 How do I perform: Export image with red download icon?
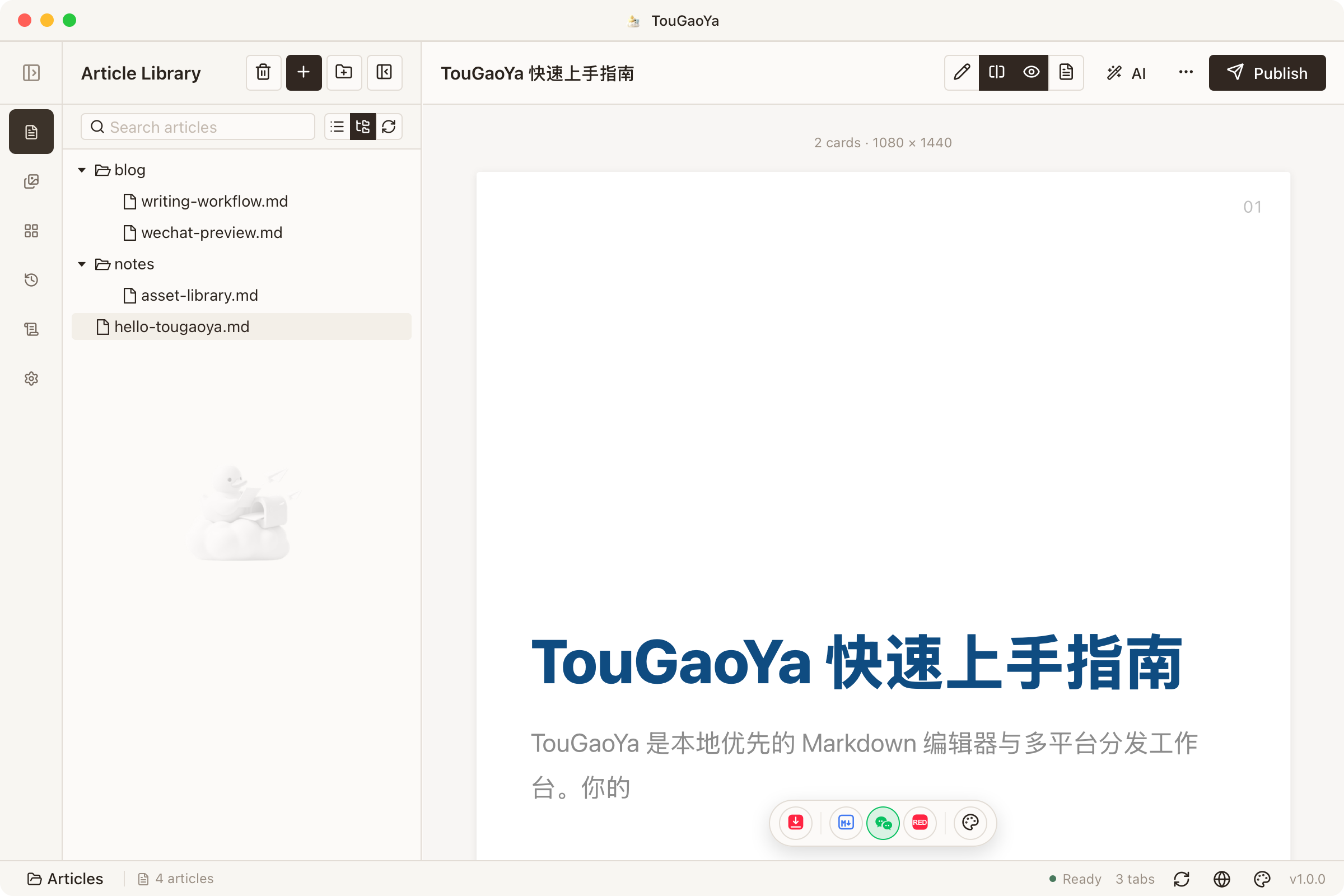coord(795,822)
